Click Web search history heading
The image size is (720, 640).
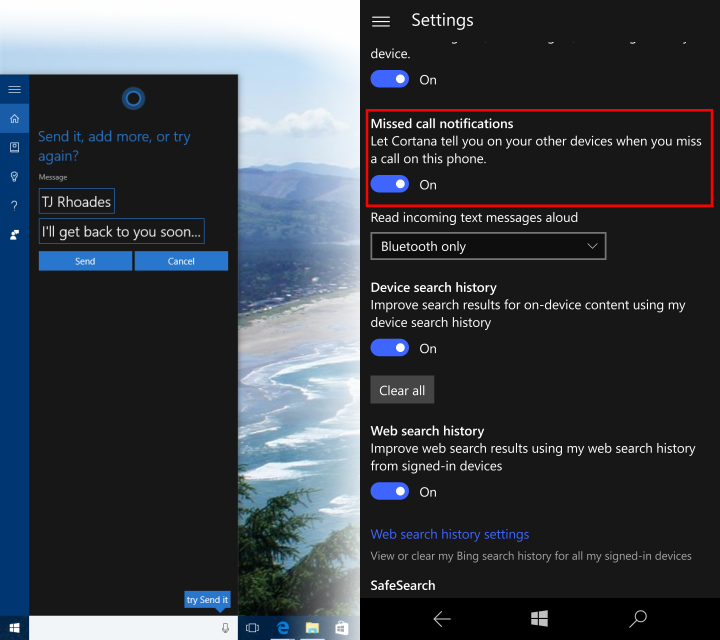tap(427, 431)
